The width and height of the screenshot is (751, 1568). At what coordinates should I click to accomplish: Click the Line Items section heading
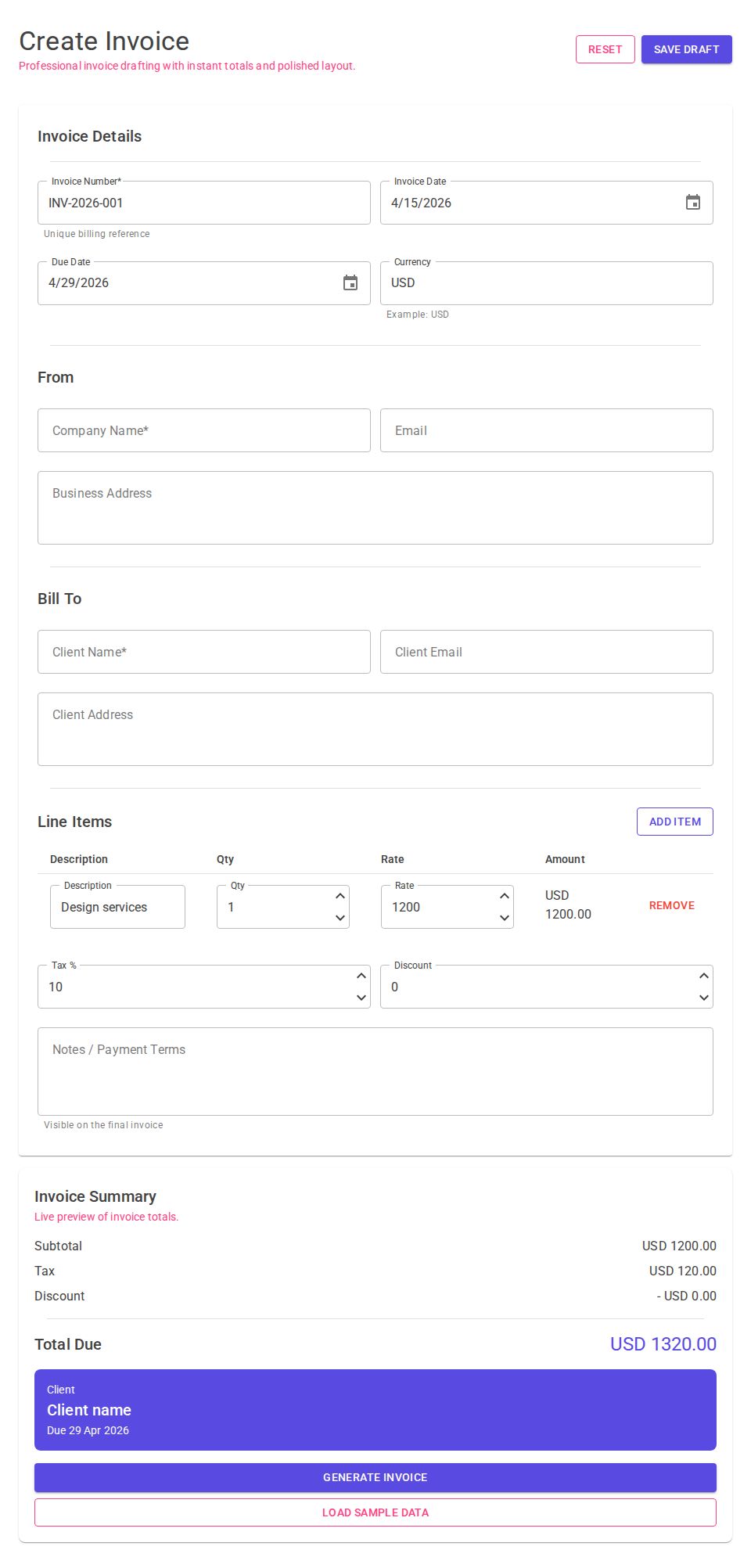pyautogui.click(x=74, y=822)
